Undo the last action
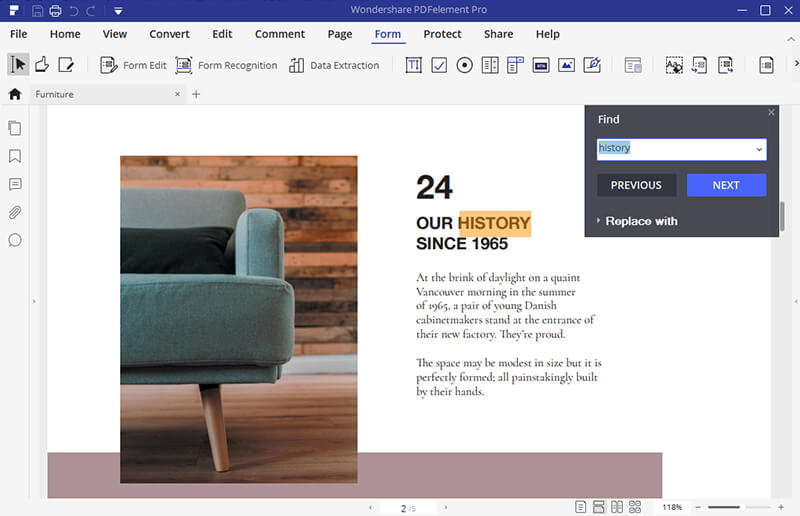 click(x=74, y=10)
